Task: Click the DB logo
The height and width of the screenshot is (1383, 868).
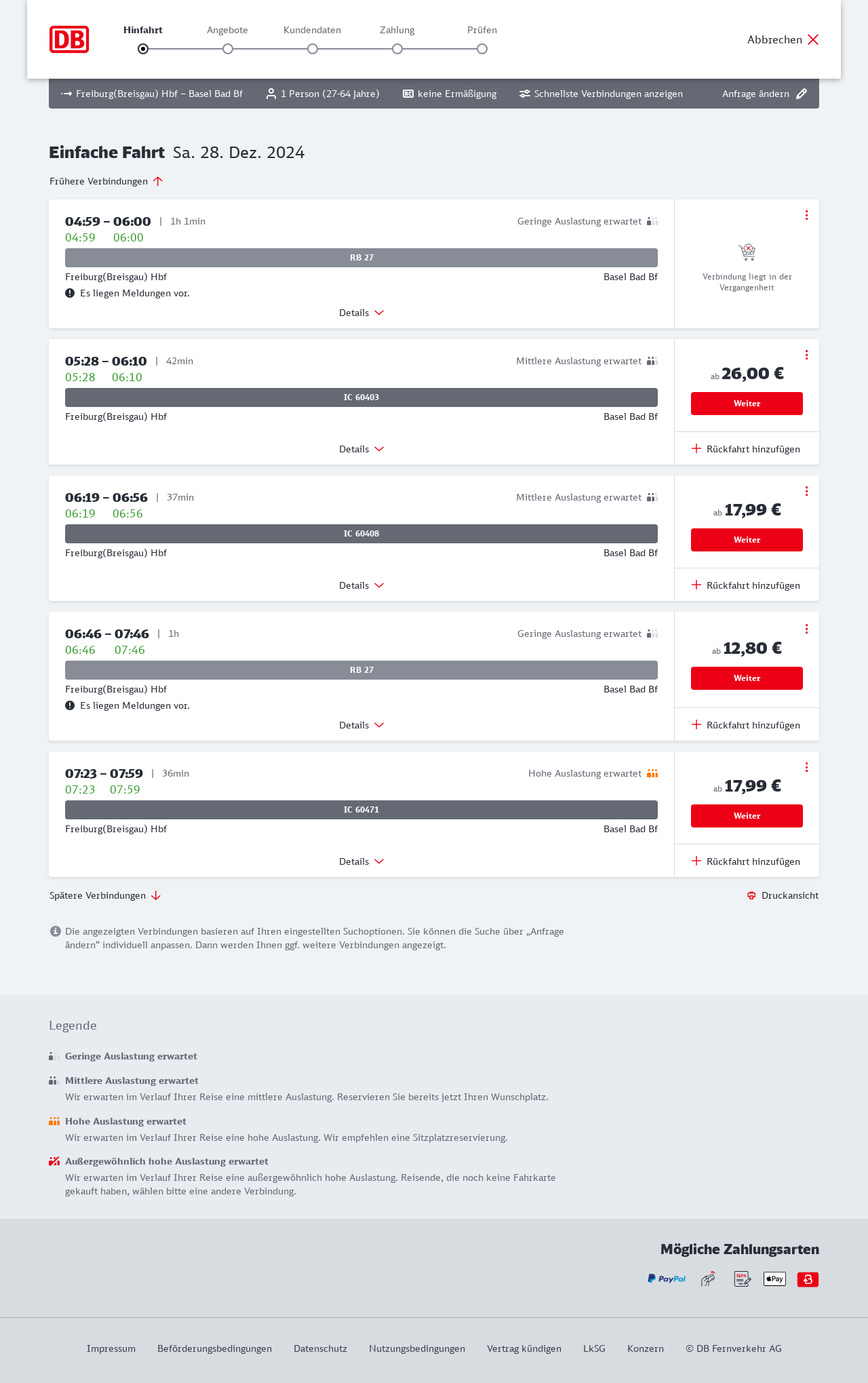Action: [69, 39]
